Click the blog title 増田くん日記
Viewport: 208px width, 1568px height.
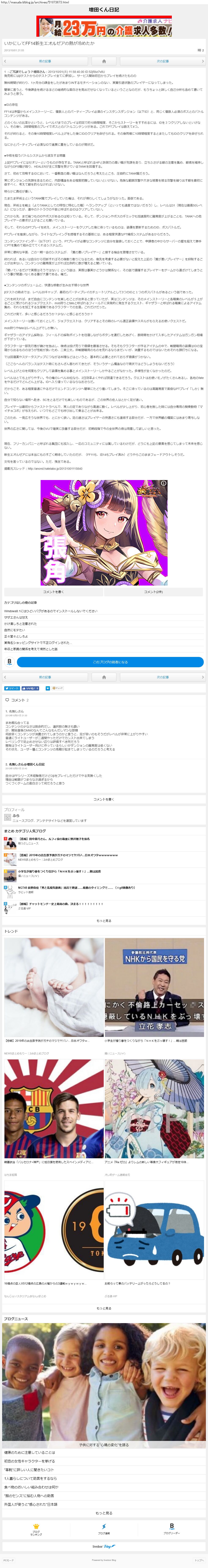pyautogui.click(x=104, y=10)
